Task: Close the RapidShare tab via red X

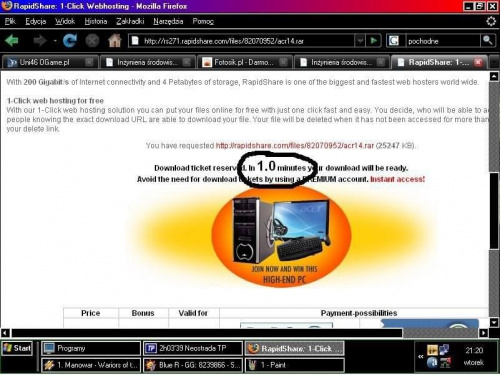Action: click(x=478, y=62)
